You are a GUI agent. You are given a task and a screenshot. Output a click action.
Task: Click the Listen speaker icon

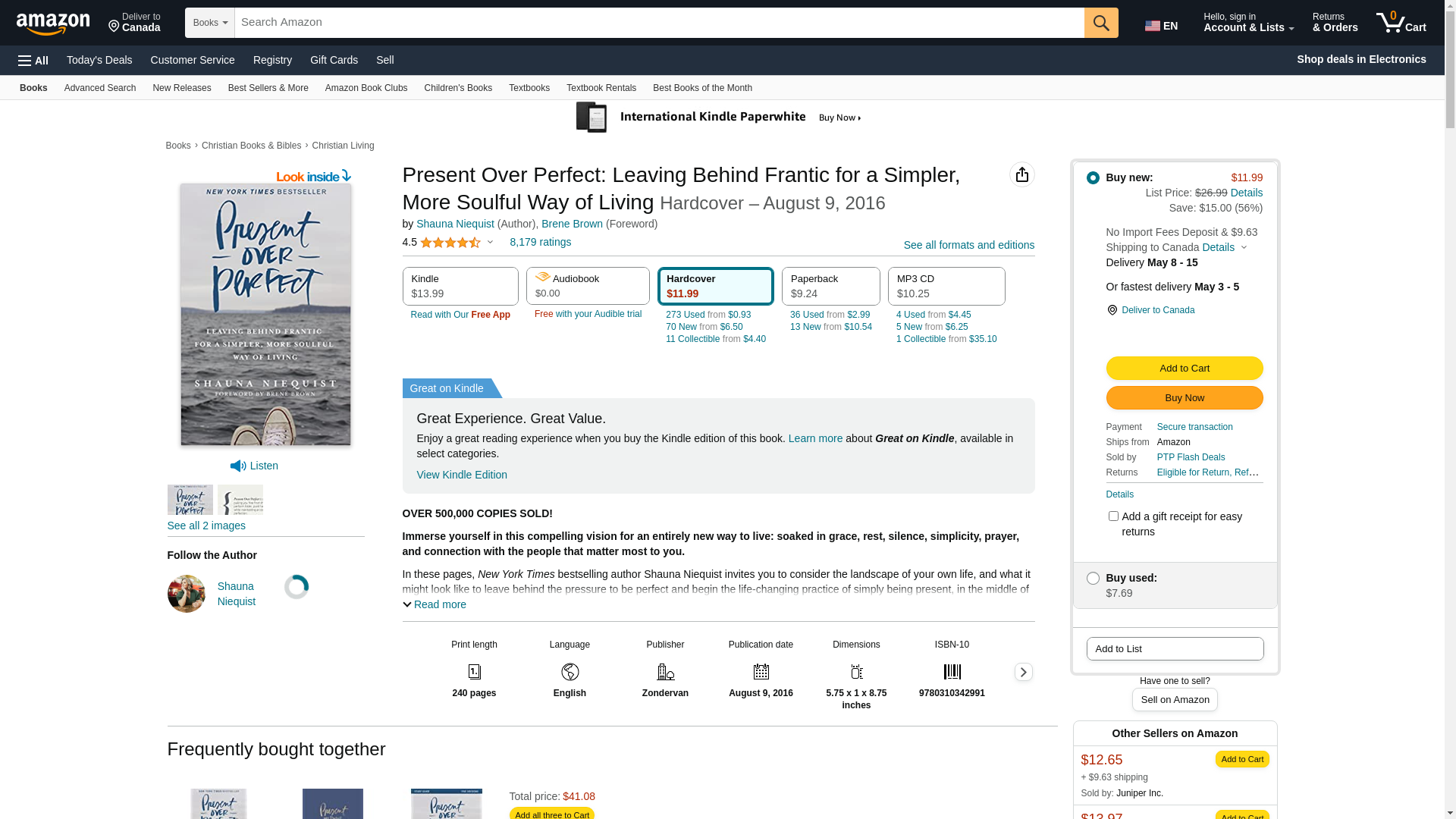tap(238, 466)
